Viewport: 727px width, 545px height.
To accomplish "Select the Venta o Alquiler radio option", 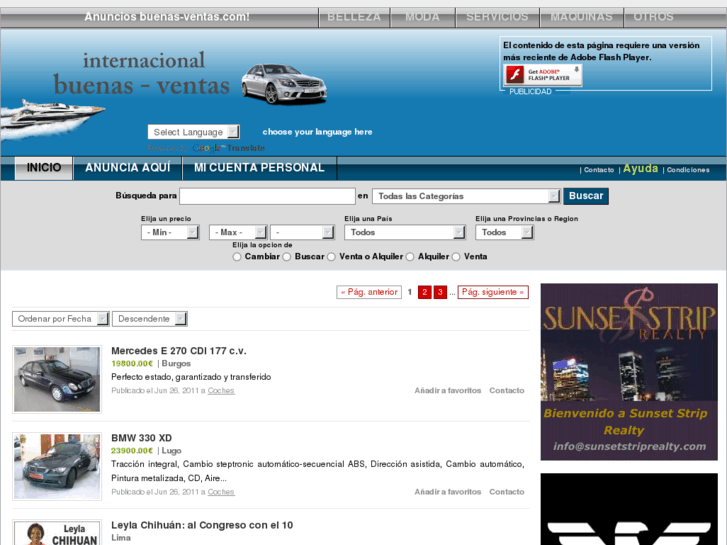I will (331, 257).
